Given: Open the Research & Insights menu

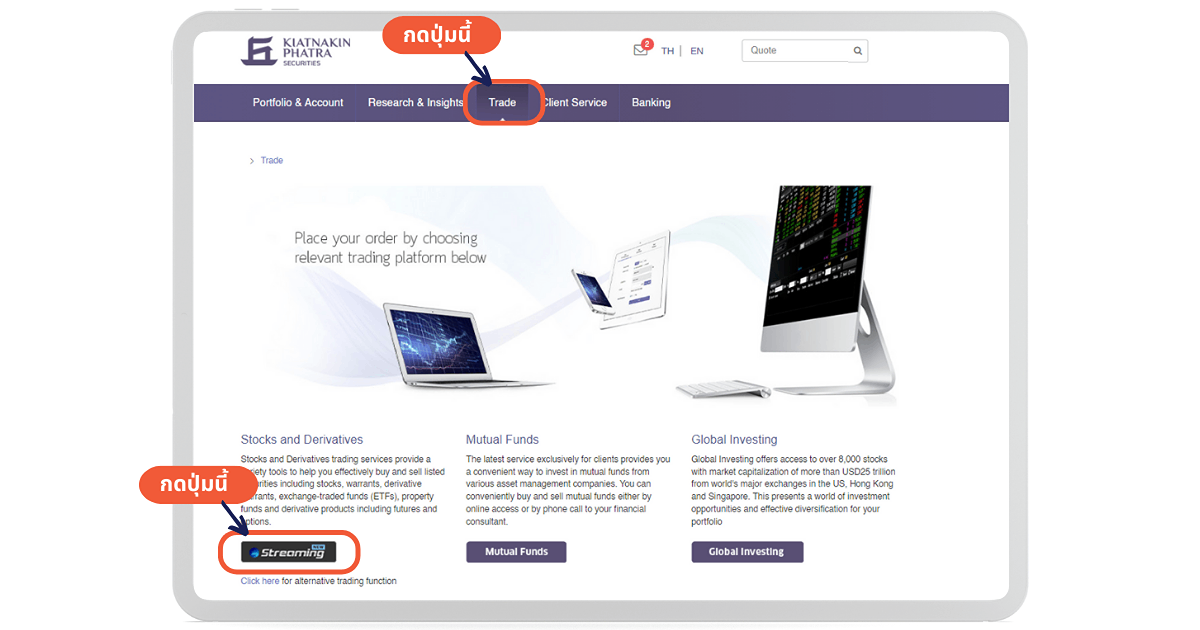Looking at the screenshot, I should coord(416,103).
